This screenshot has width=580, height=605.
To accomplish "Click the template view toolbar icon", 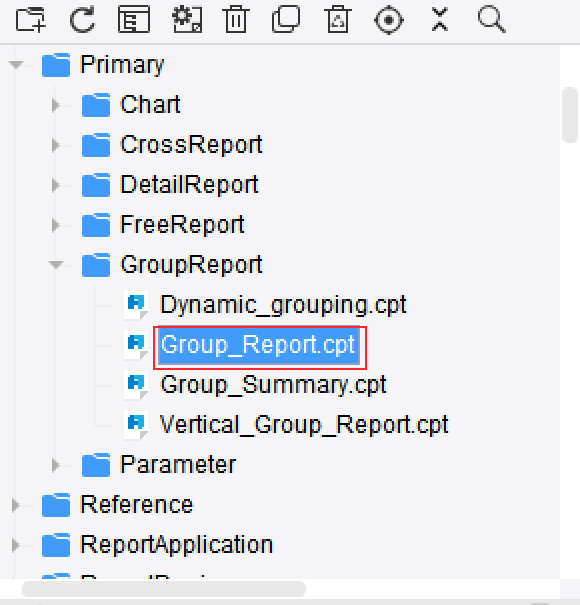I will click(134, 19).
